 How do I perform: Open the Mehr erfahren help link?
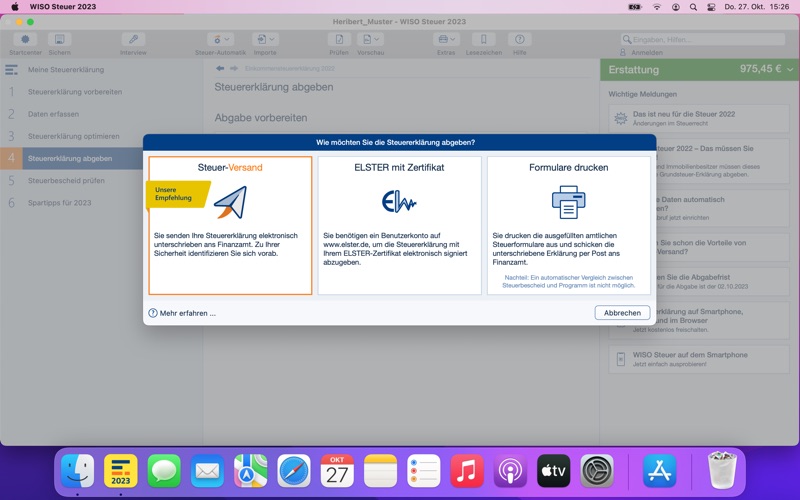click(x=187, y=313)
